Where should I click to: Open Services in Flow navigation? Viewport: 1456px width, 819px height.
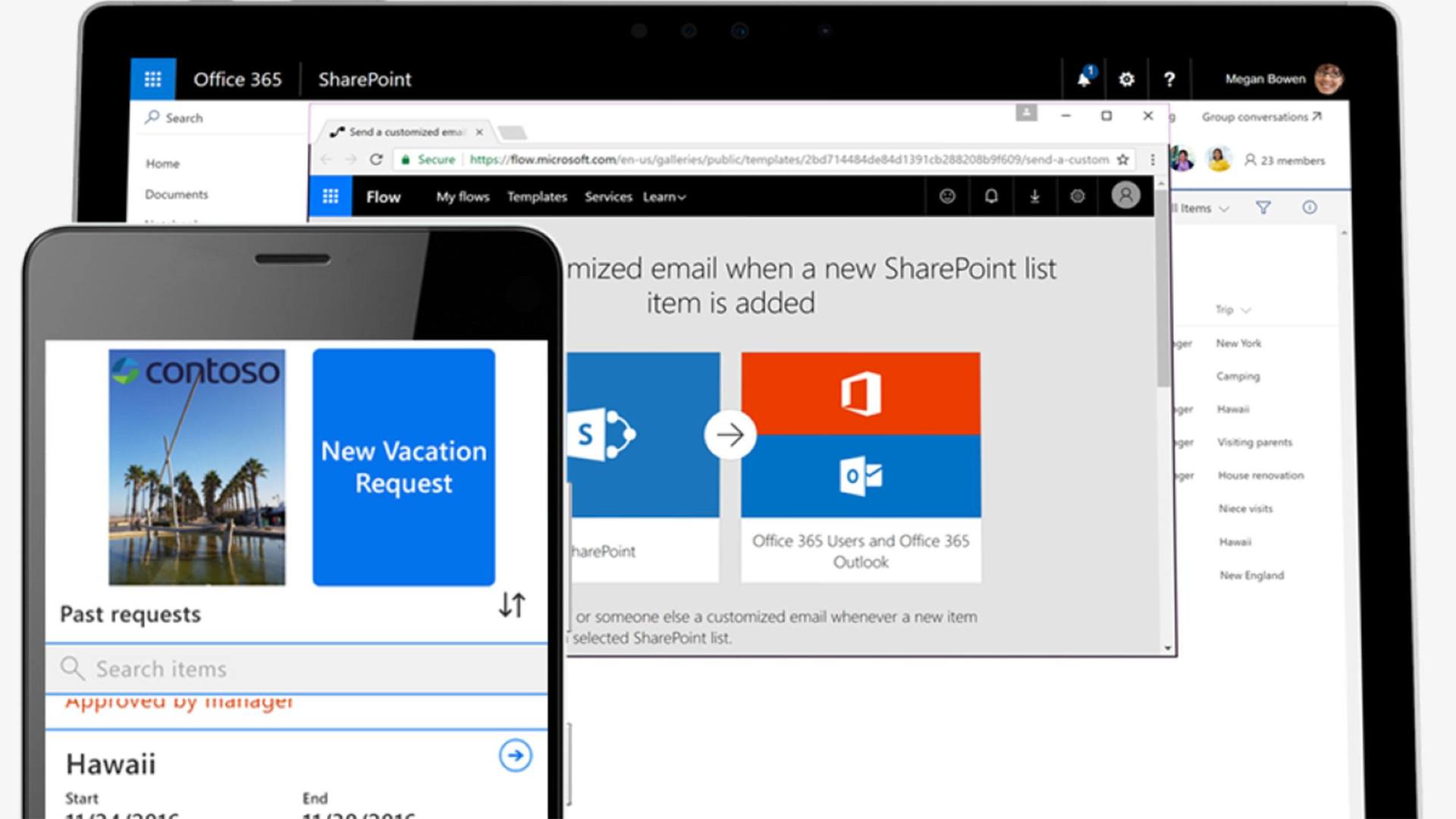tap(608, 197)
